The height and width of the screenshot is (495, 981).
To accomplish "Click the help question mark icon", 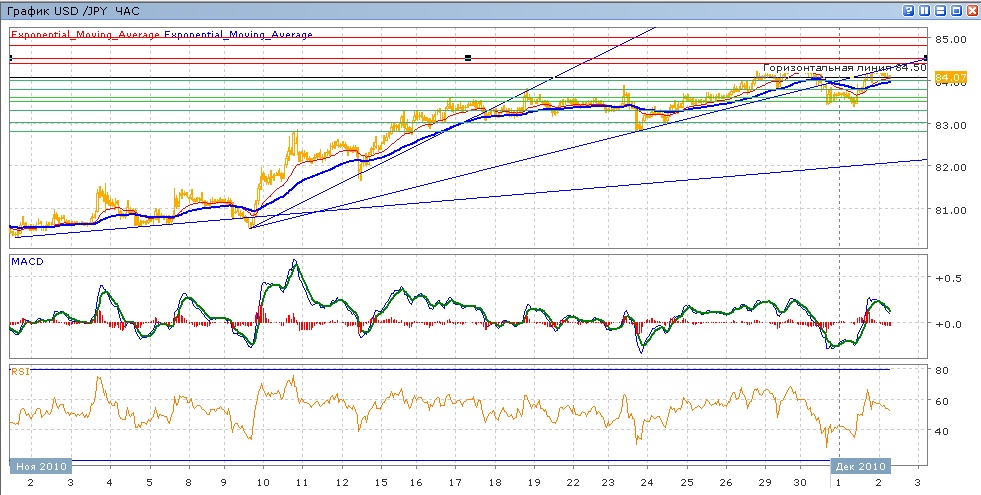I will [x=909, y=11].
